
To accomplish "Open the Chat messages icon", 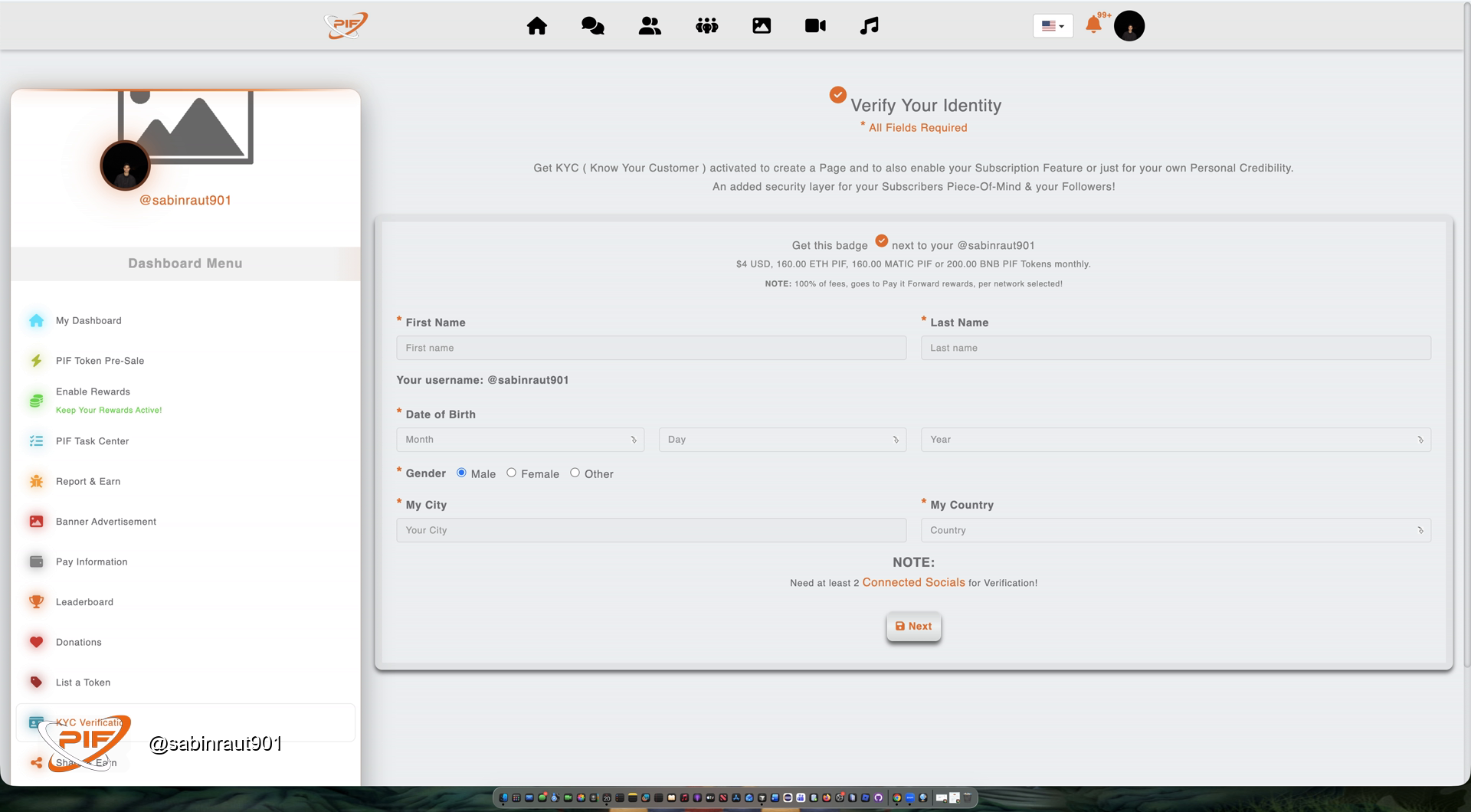I will [x=591, y=25].
